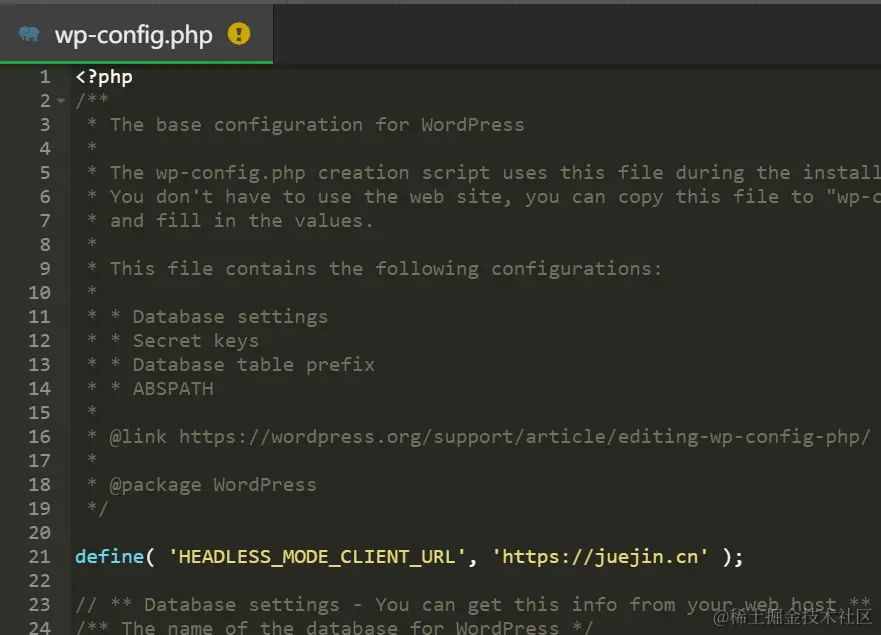Viewport: 881px width, 635px height.
Task: Select the wp-config.php tab
Action: pyautogui.click(x=136, y=34)
